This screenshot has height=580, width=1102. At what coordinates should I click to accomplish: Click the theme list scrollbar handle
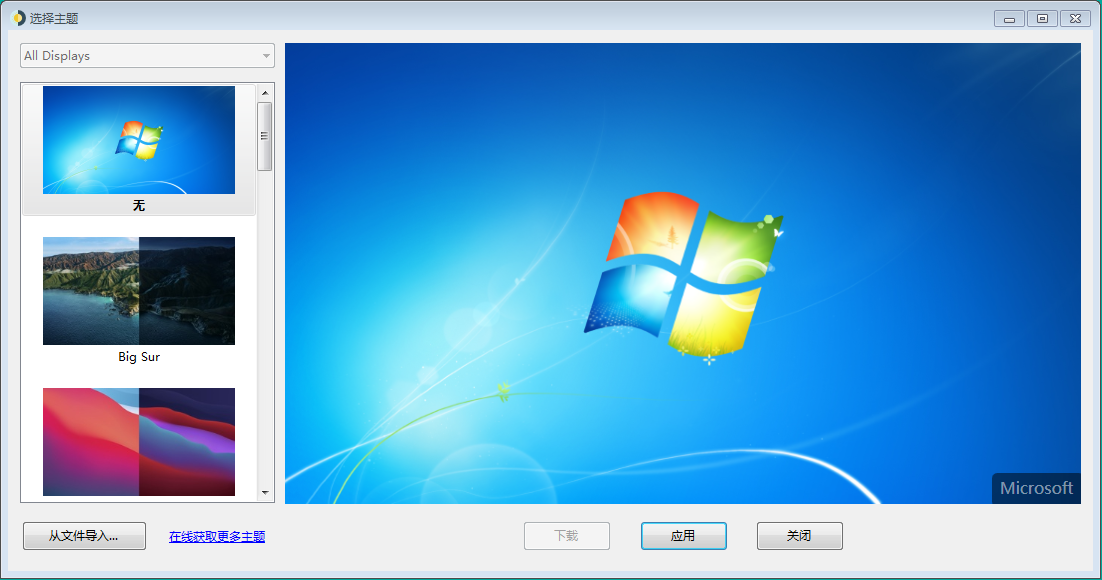pyautogui.click(x=265, y=136)
